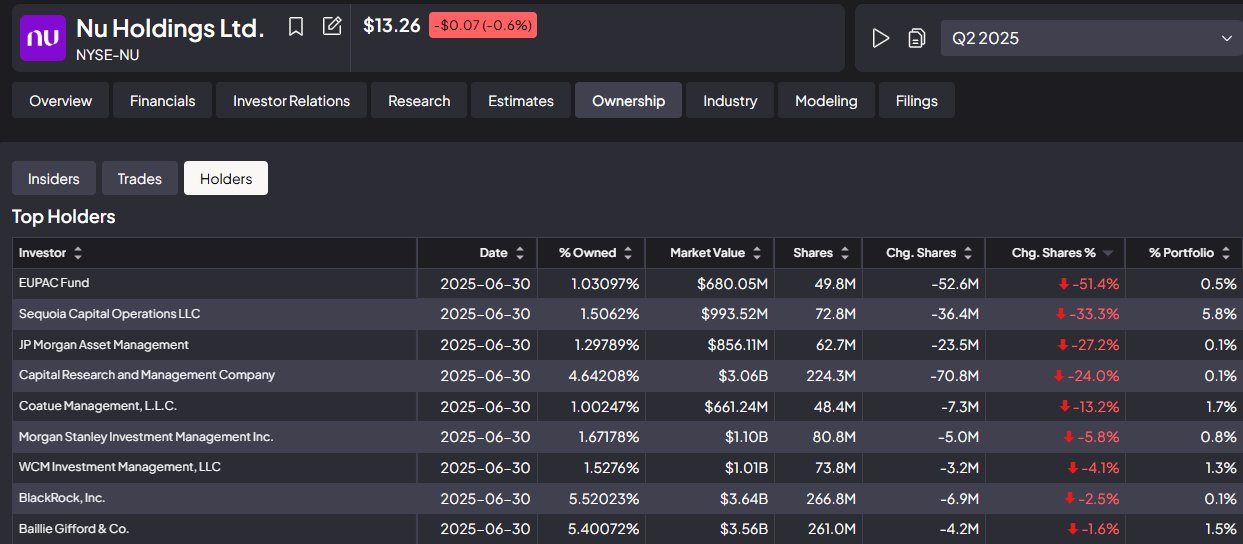This screenshot has width=1243, height=544.
Task: Click the 5.52023% owned cell
Action: [606, 499]
